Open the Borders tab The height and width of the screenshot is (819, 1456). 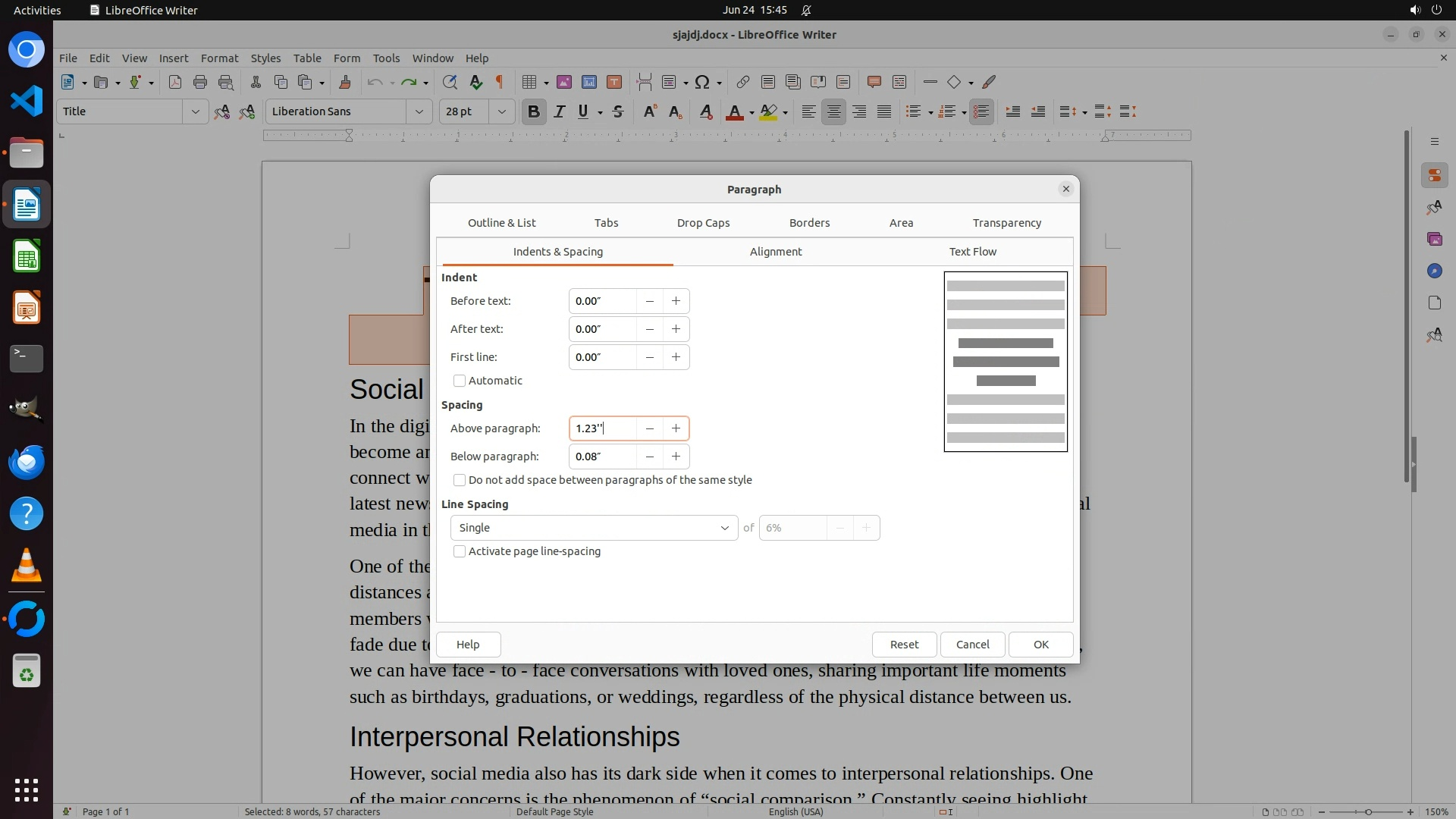coord(809,223)
